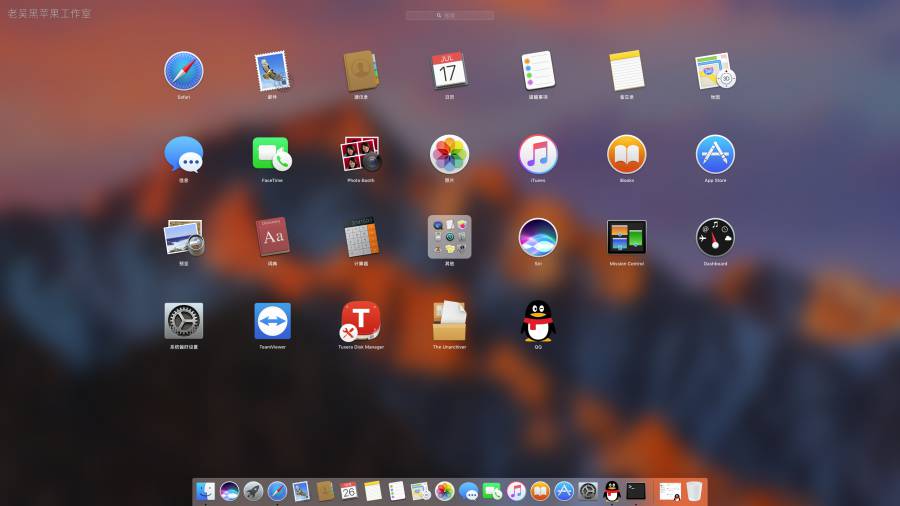Launch Maps from the Launchpad grid
The image size is (900, 506).
[x=715, y=71]
